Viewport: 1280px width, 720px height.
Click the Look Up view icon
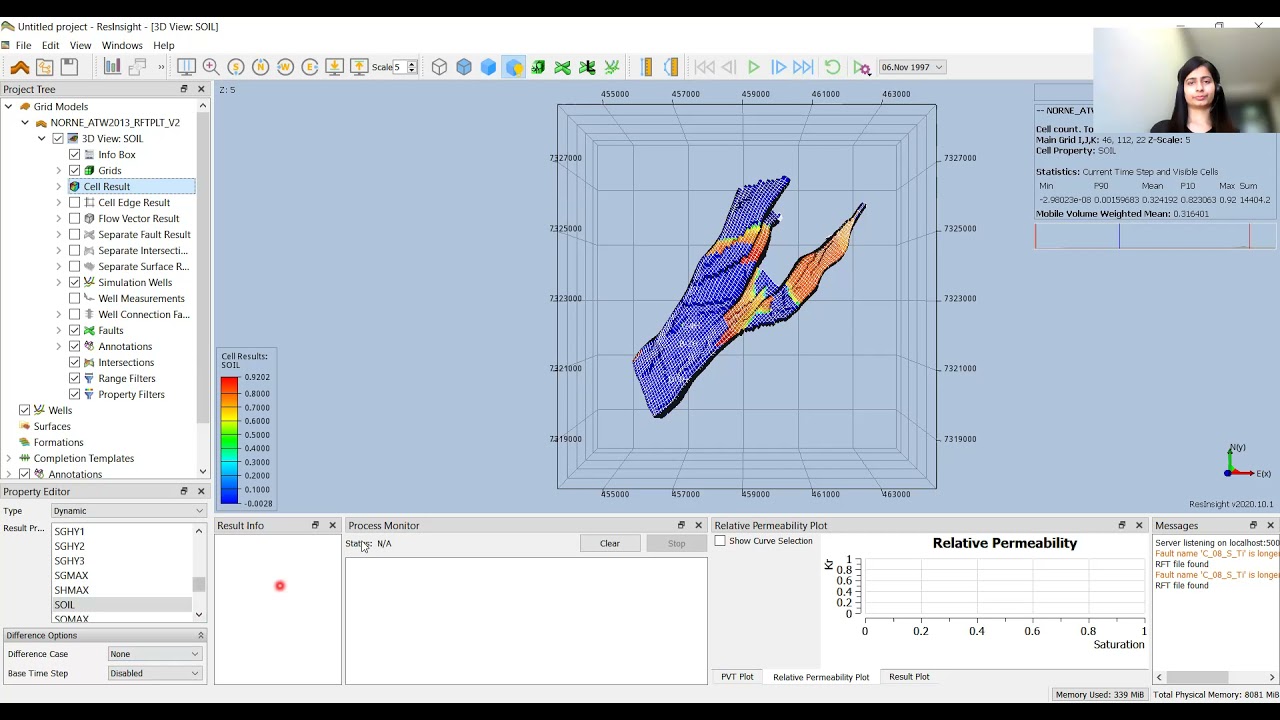(x=359, y=67)
